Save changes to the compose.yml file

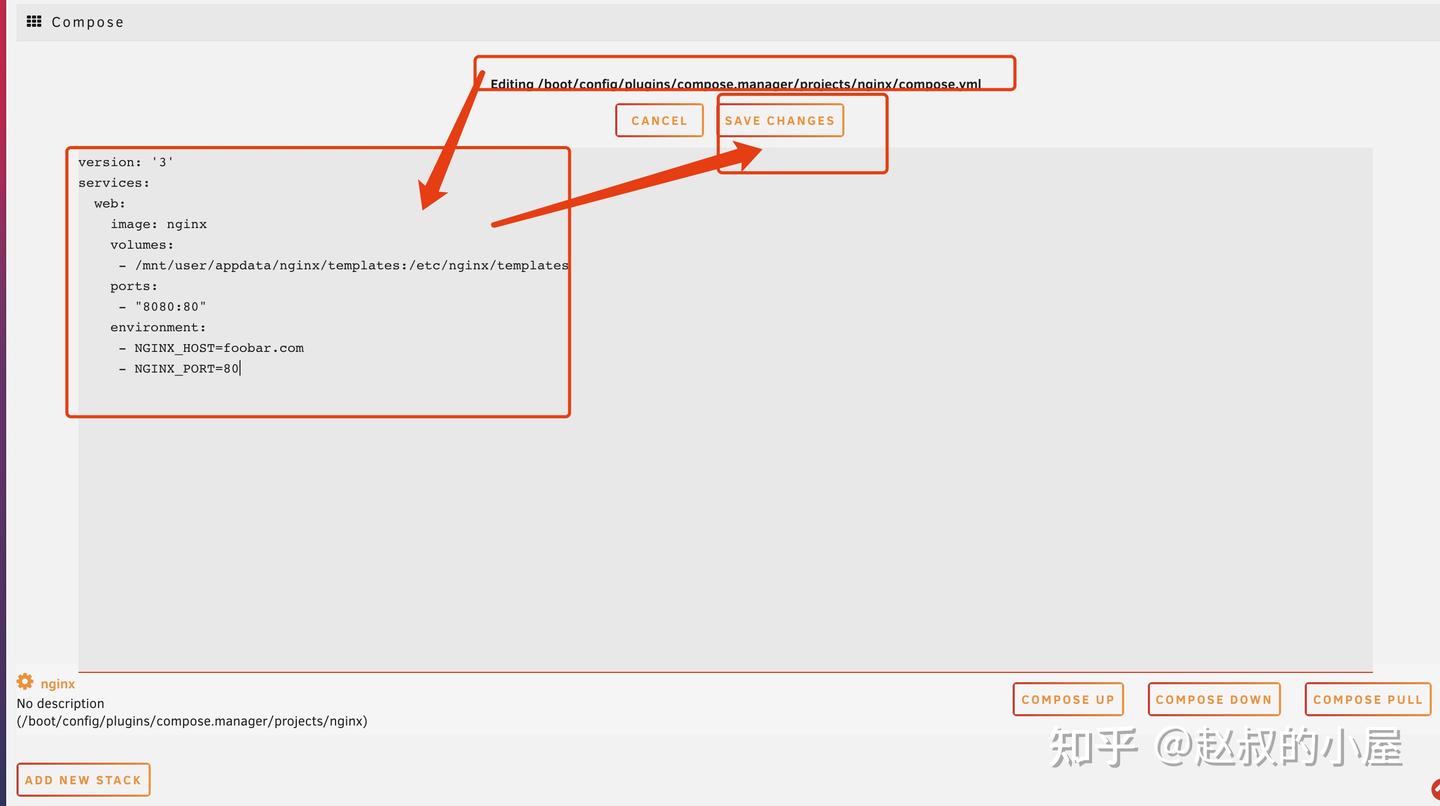[x=780, y=120]
